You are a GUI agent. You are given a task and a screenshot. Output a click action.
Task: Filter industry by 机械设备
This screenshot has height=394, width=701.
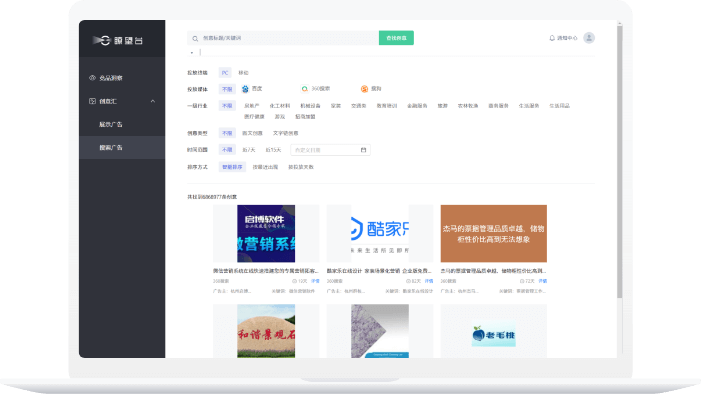coord(310,106)
